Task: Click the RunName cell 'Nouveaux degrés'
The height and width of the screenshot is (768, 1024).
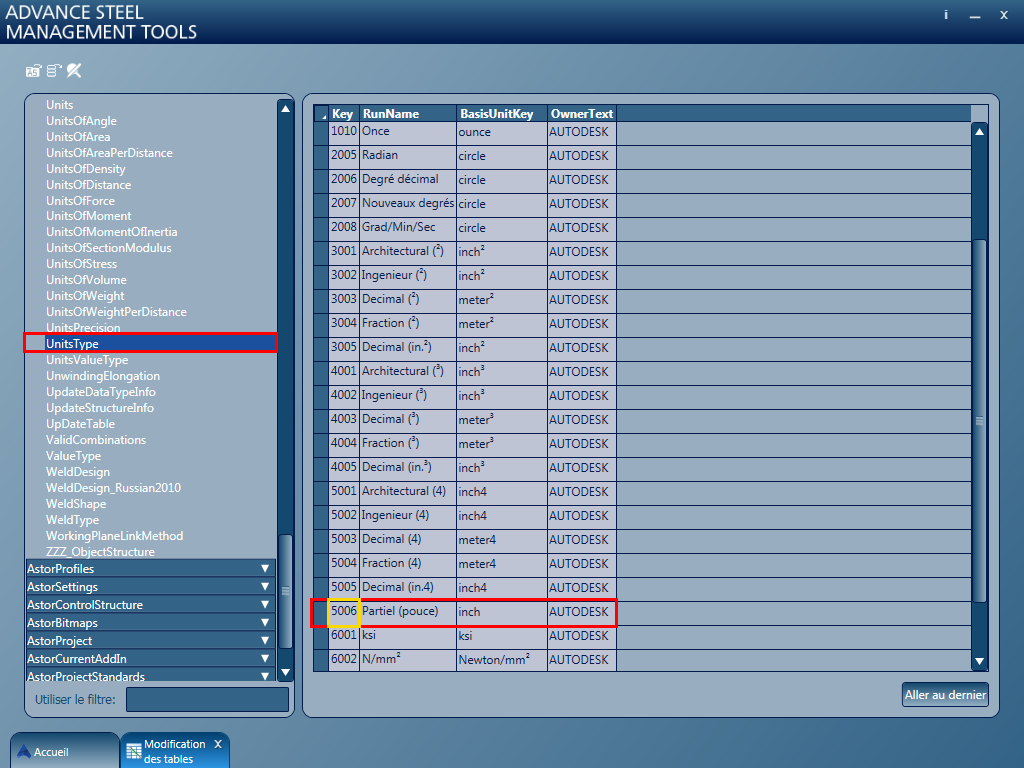Action: point(408,204)
